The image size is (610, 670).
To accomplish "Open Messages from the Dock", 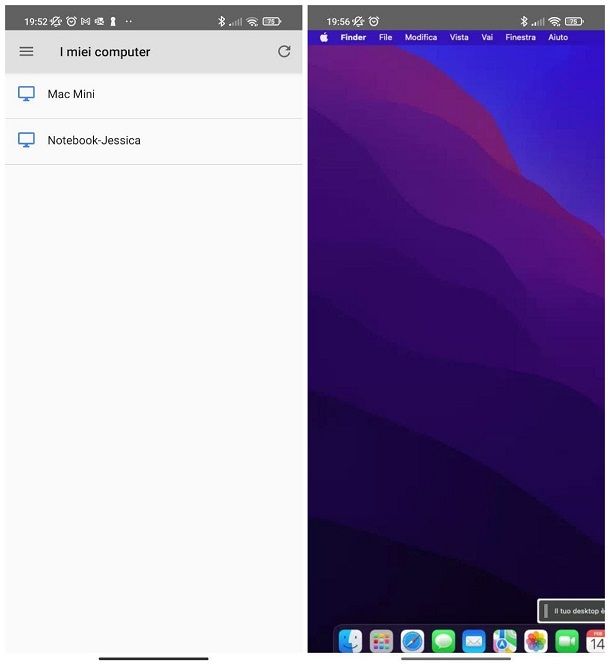I will click(x=443, y=641).
